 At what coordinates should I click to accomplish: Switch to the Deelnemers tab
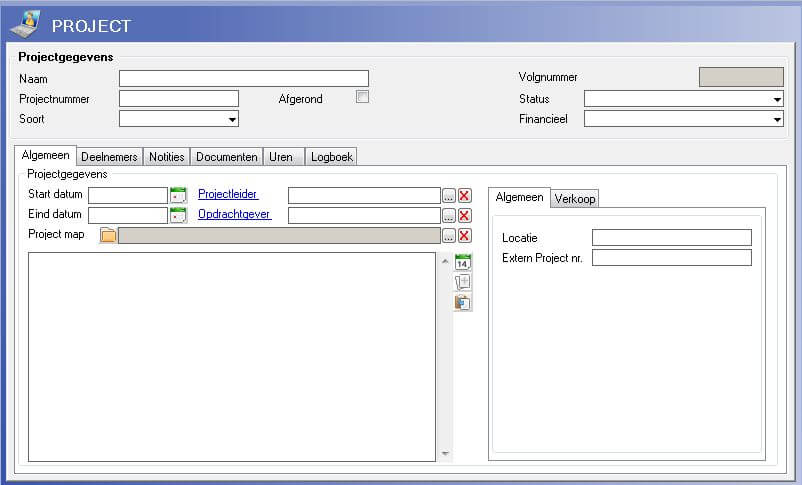[x=109, y=157]
